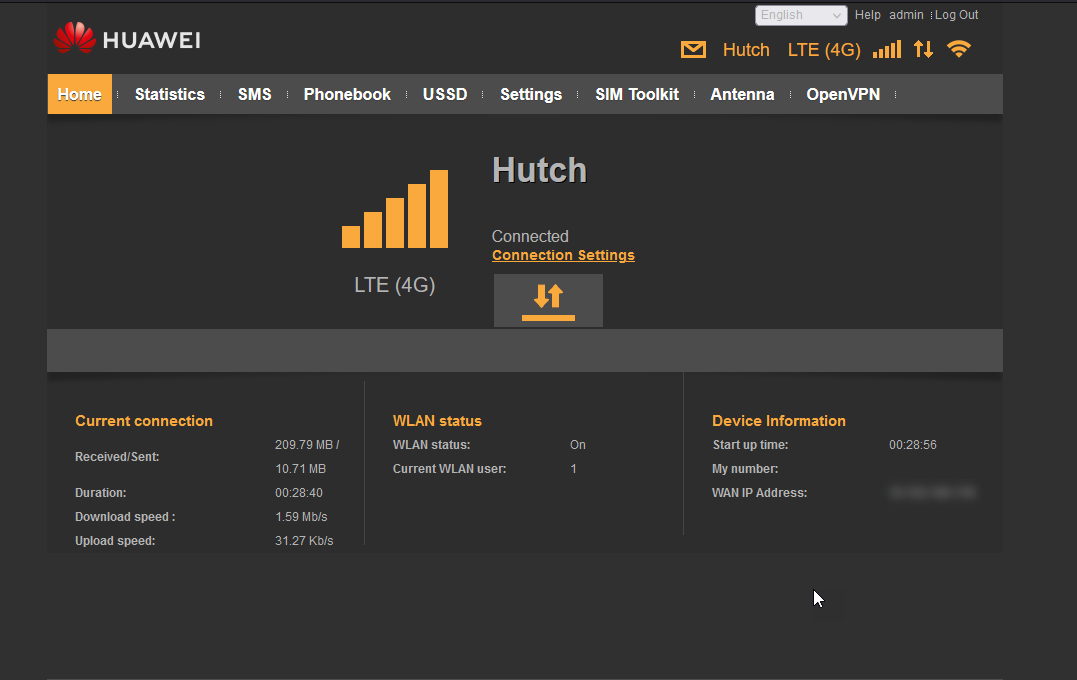Open the SMS tab

coord(254,94)
